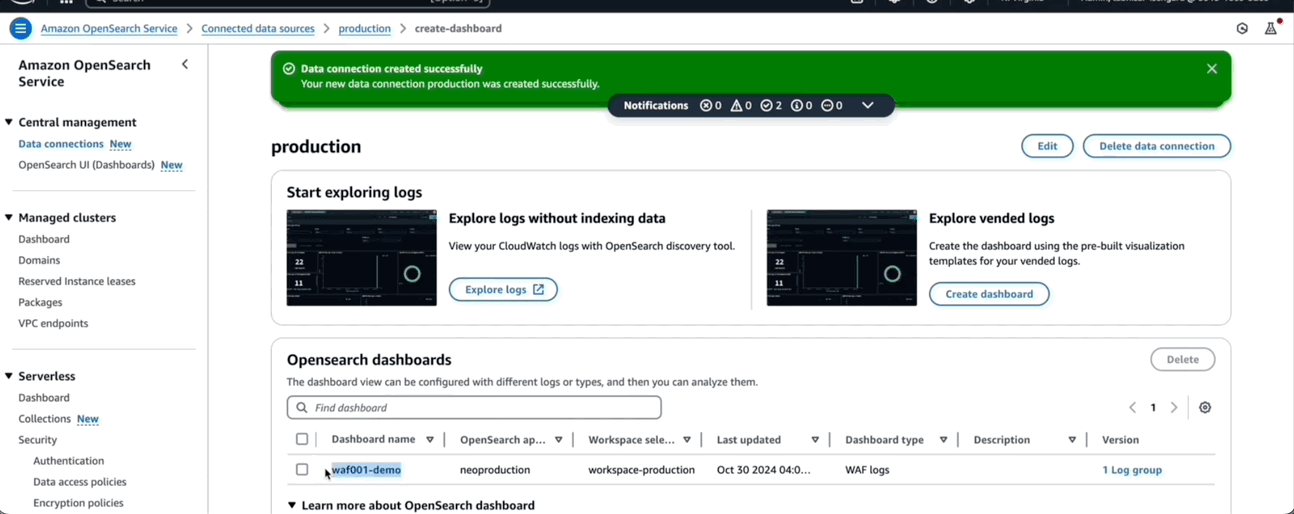The image size is (1294, 514).
Task: Click the Version column header
Action: (1120, 440)
